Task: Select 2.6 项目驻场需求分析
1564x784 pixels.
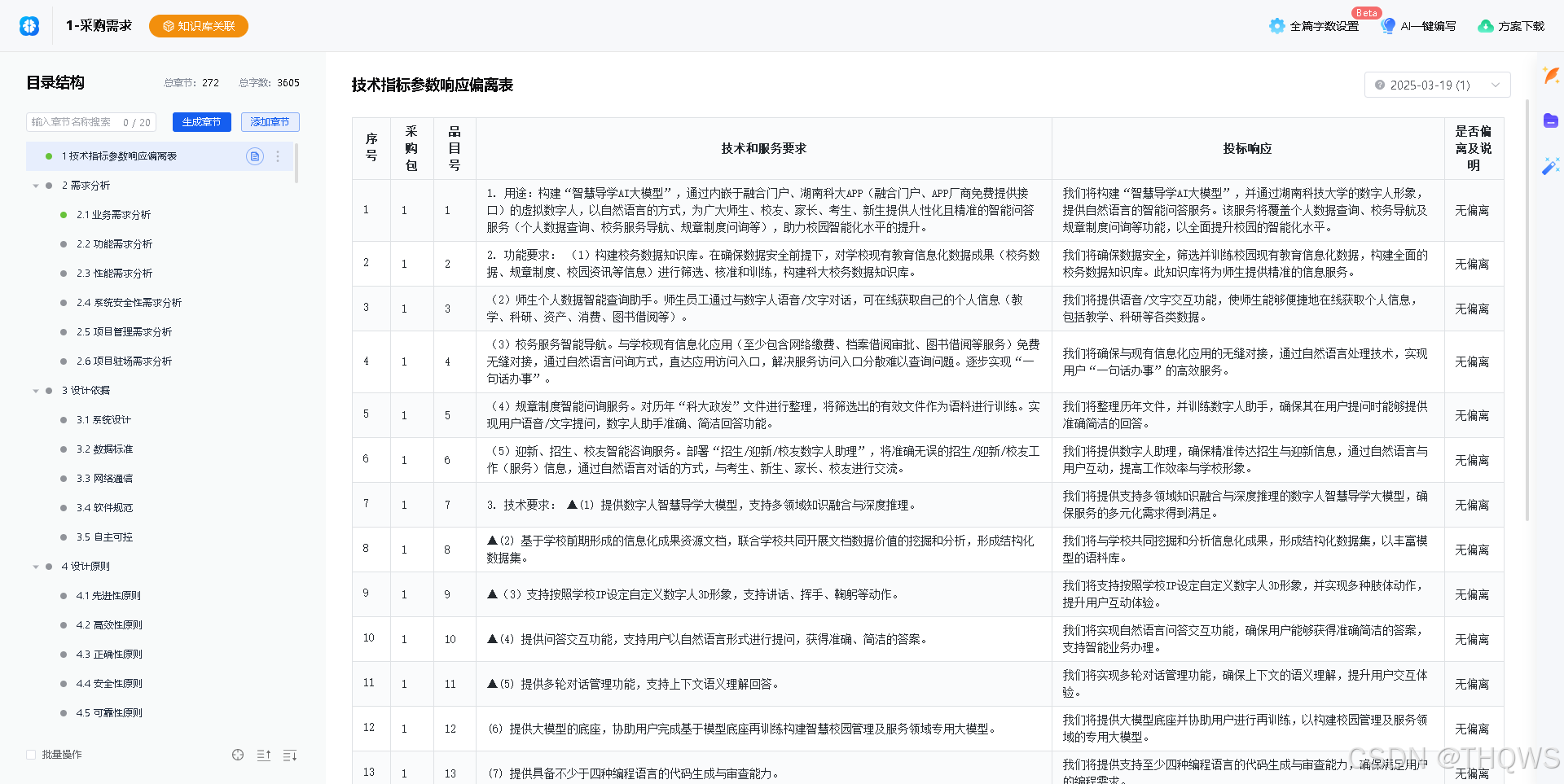Action: tap(124, 361)
